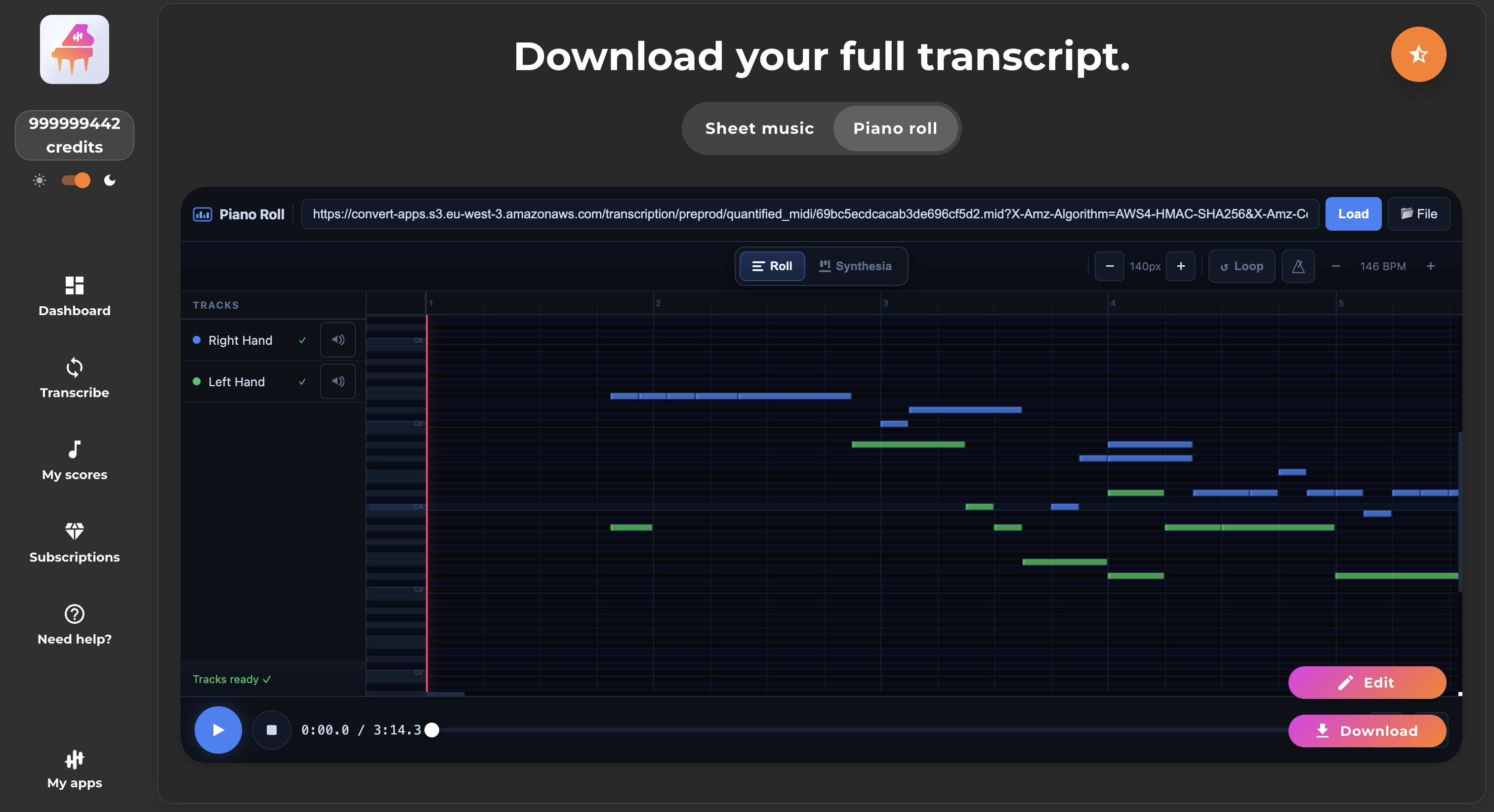Click the Load button
This screenshot has height=812, width=1494.
click(1353, 214)
